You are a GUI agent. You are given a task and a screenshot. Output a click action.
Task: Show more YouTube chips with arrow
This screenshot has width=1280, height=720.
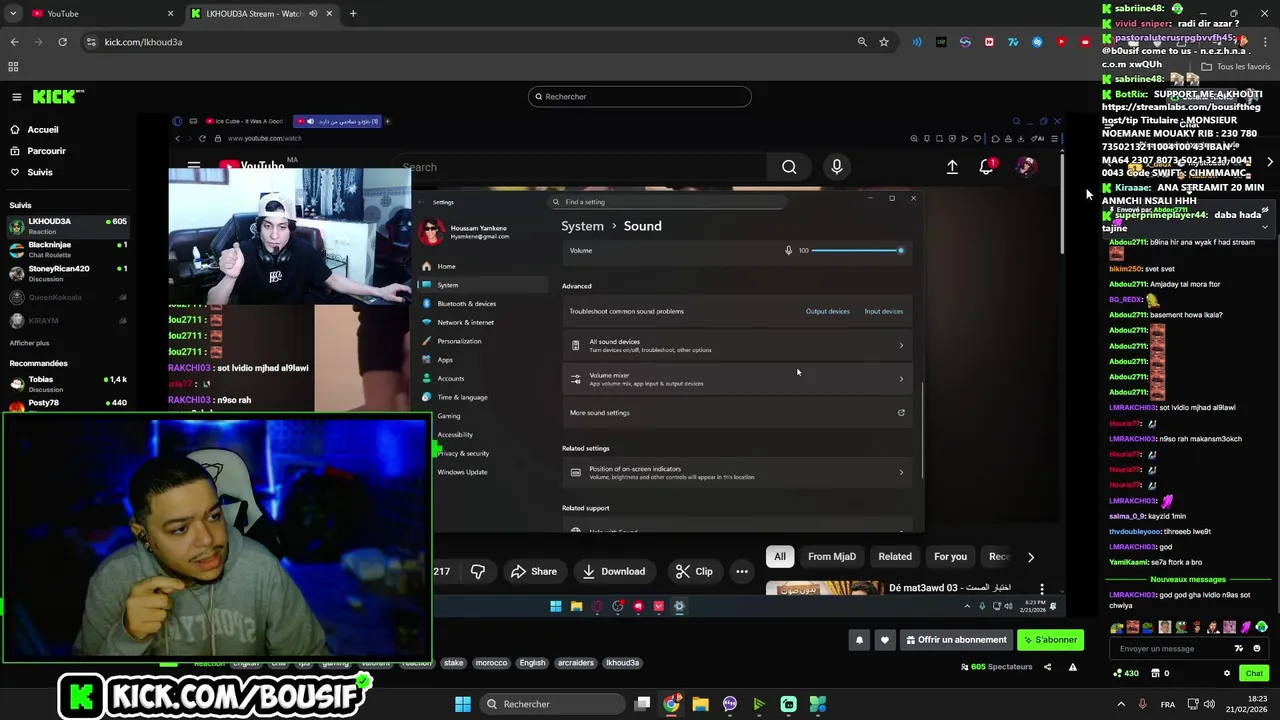point(1031,557)
